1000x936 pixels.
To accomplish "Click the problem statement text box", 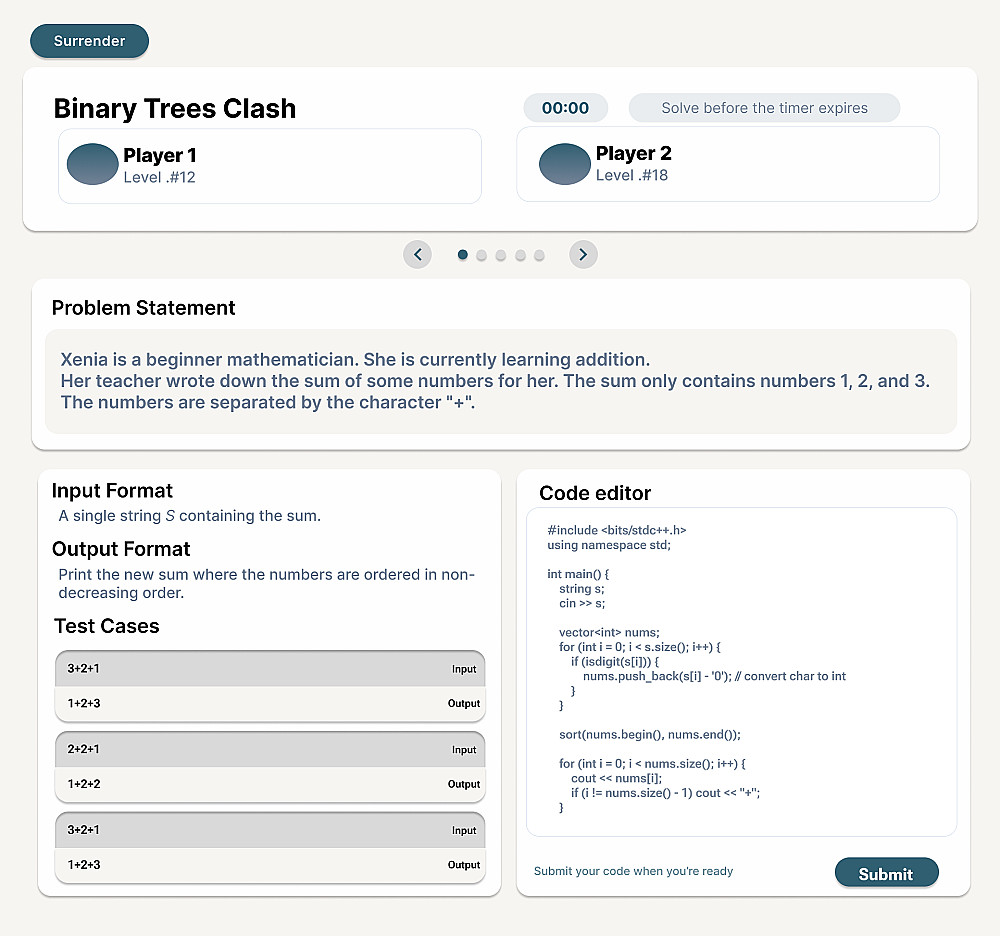I will pos(500,381).
